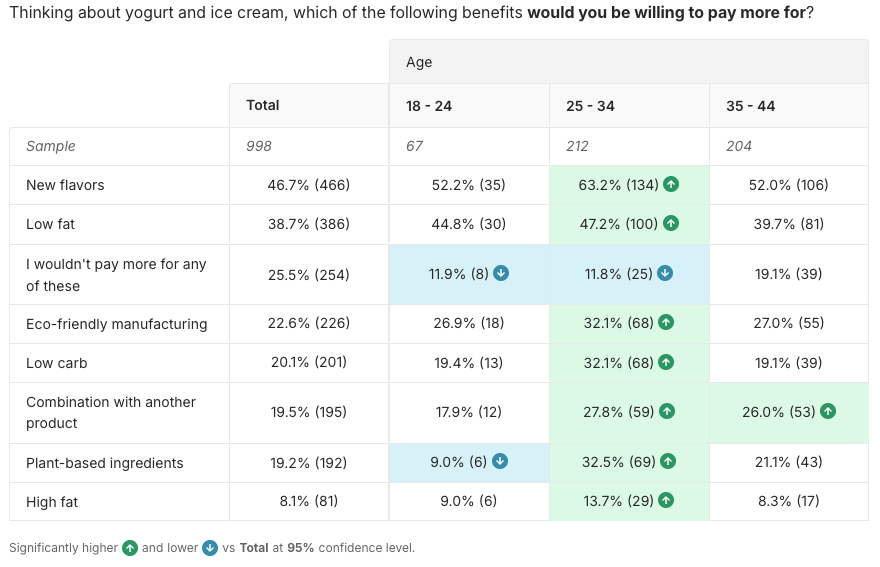Click the up arrow icon beside 13.7% (29)
This screenshot has height=567, width=880.
[x=666, y=502]
